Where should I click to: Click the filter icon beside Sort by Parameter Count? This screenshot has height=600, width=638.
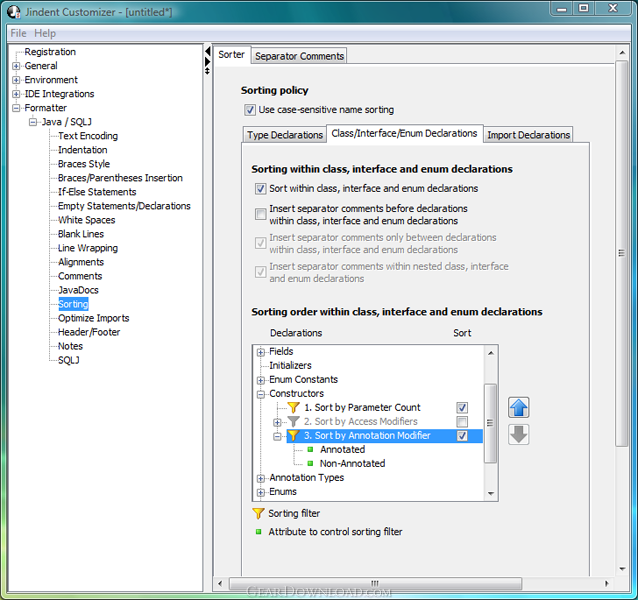click(293, 407)
